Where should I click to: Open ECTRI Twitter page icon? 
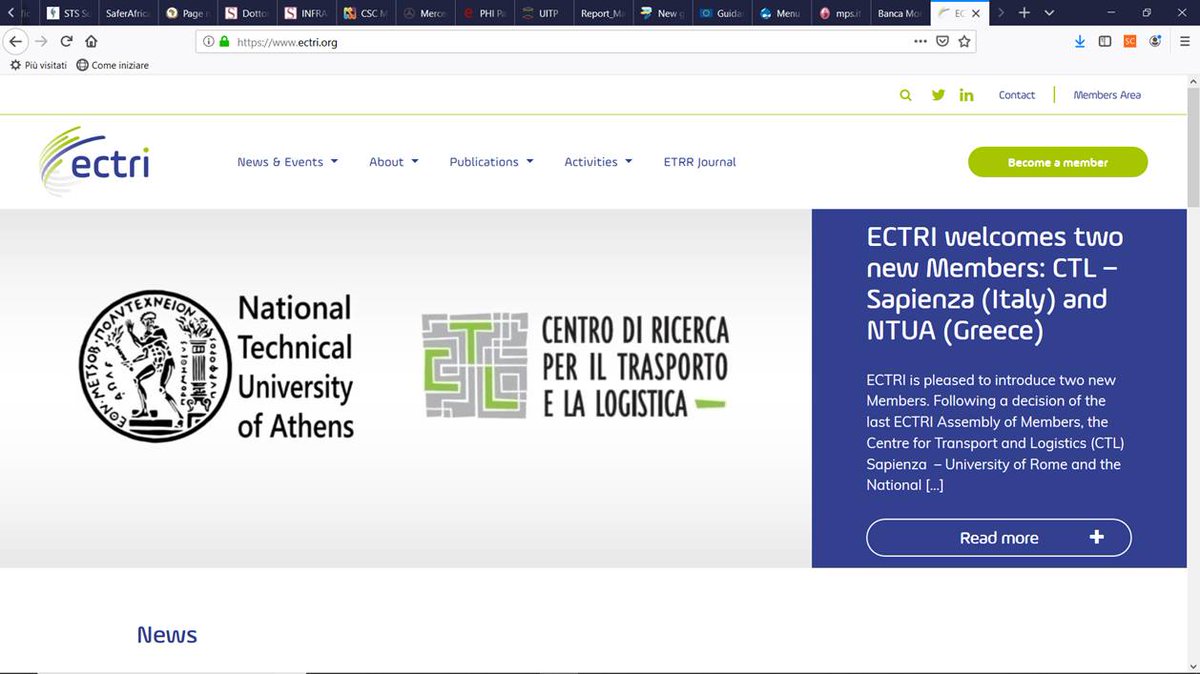tap(938, 95)
